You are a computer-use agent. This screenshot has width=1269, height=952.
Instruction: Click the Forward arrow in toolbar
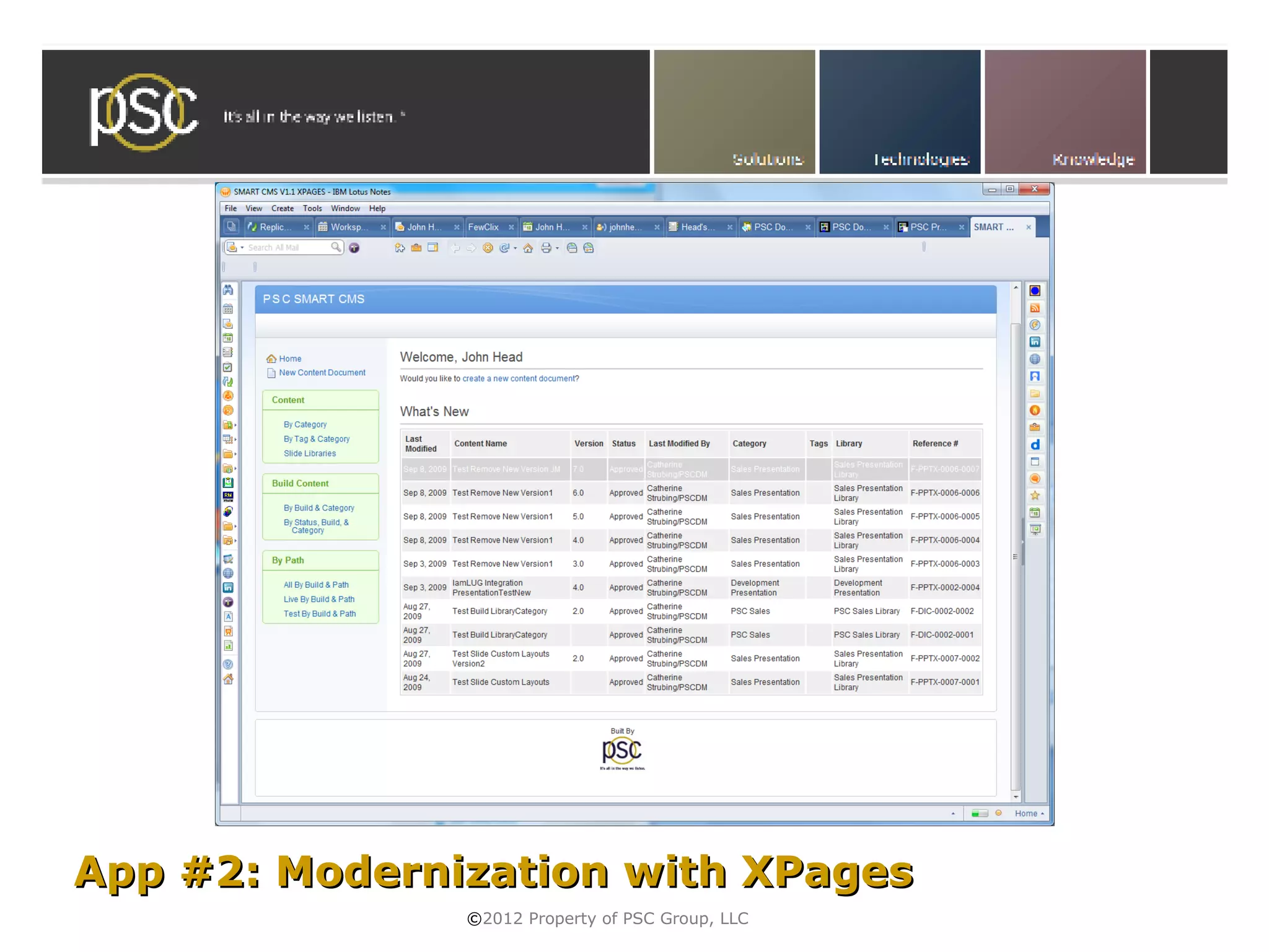point(472,248)
